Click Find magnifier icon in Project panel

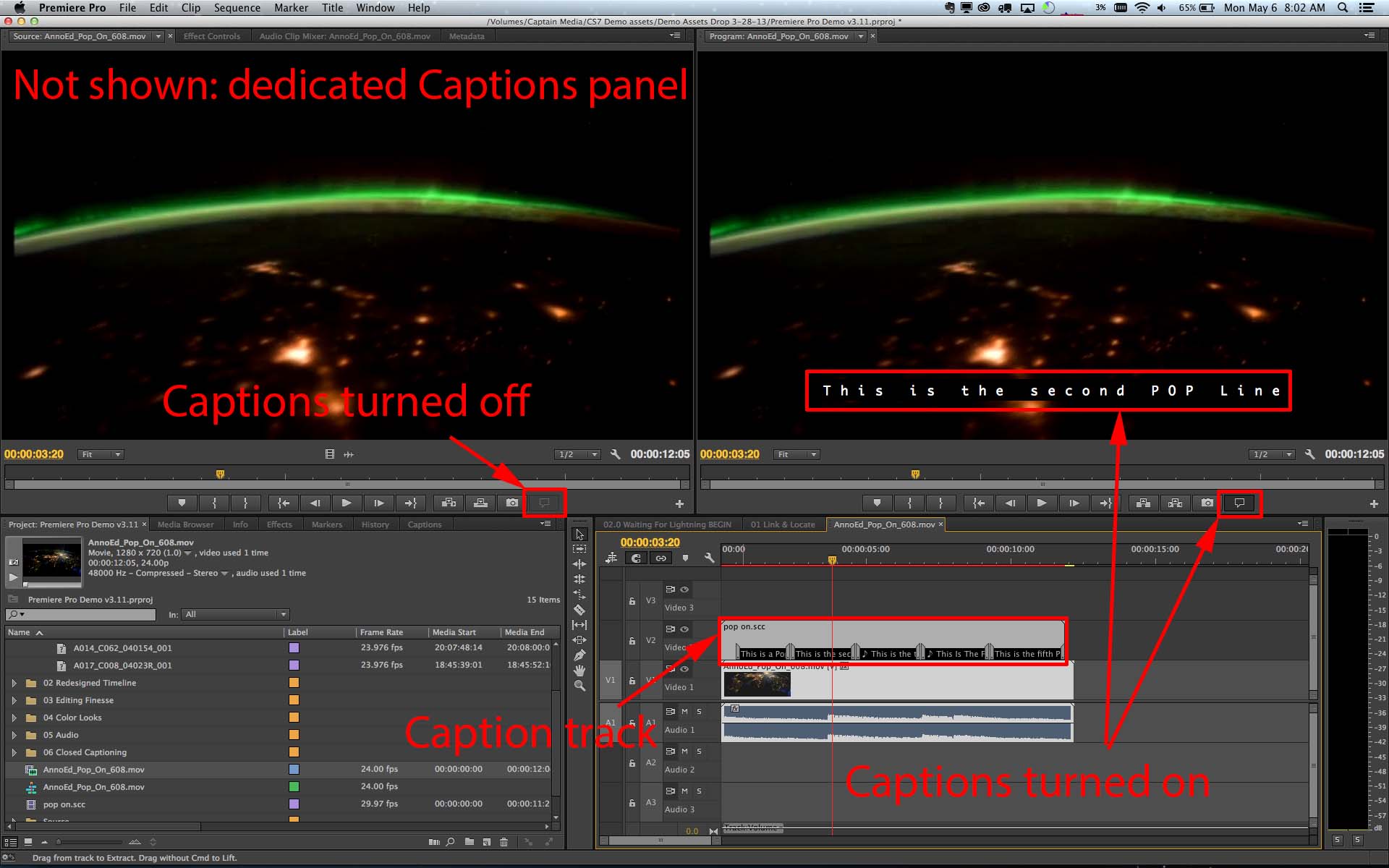tap(451, 842)
